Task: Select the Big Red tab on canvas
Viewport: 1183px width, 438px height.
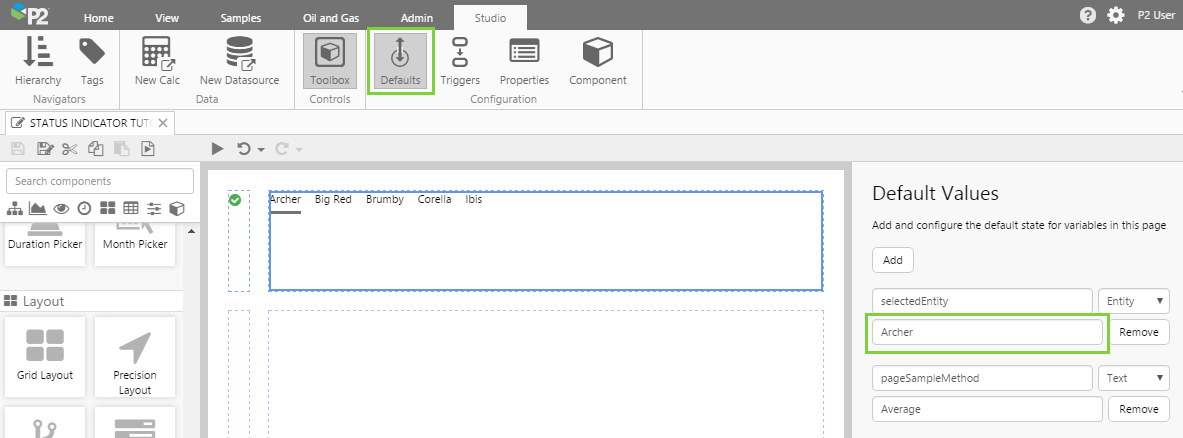Action: pyautogui.click(x=333, y=200)
